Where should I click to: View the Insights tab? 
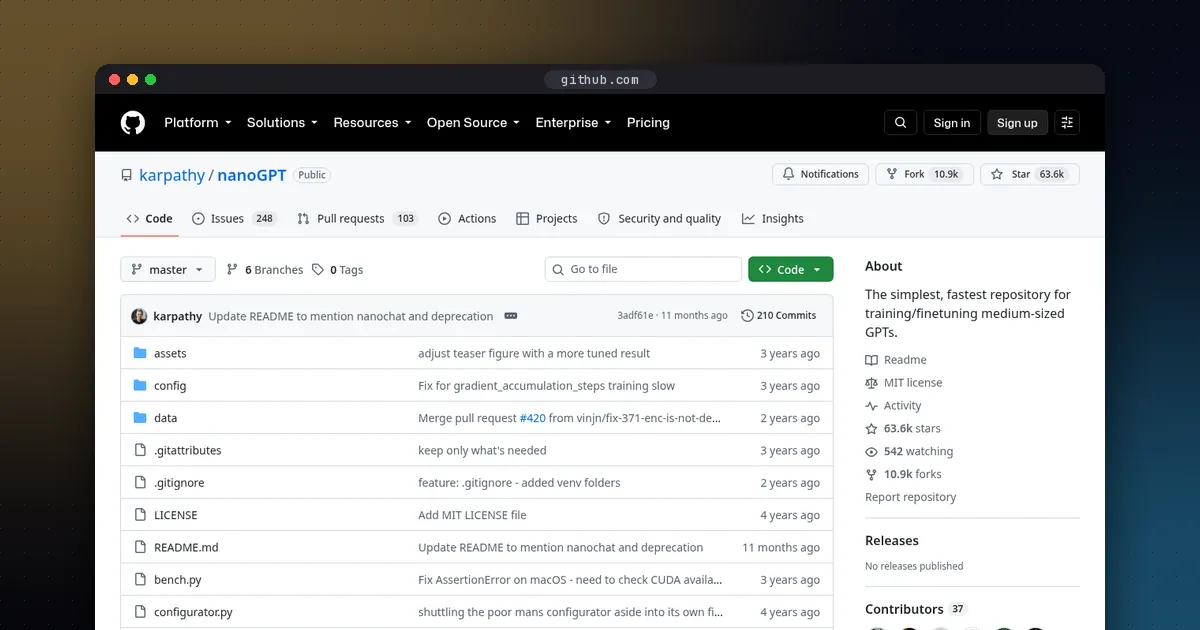pos(773,219)
